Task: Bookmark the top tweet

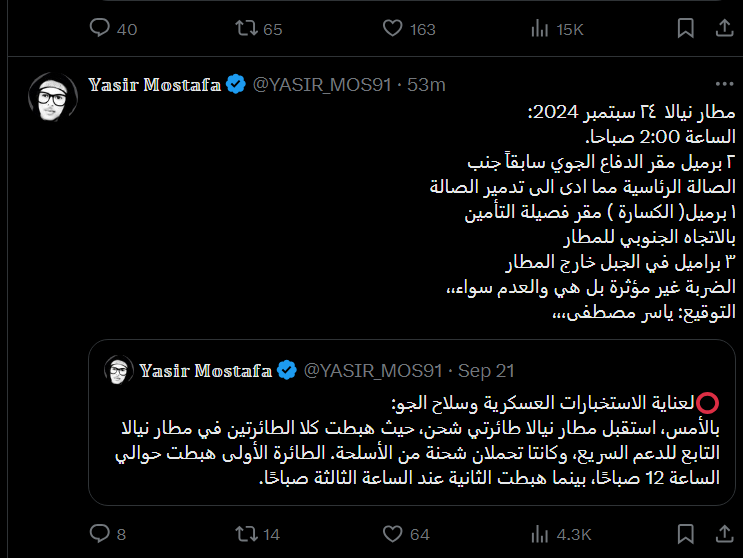Action: point(684,29)
